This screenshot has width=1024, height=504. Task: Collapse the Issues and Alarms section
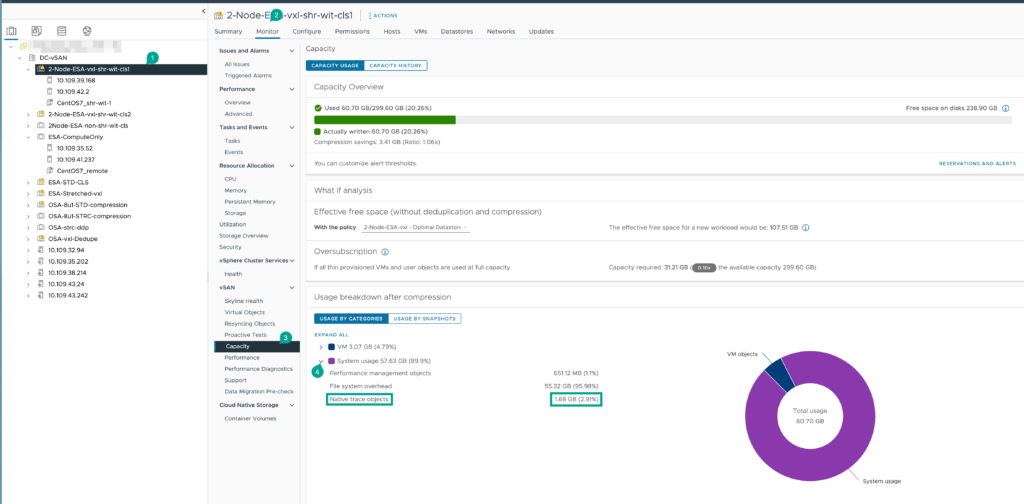[x=292, y=50]
